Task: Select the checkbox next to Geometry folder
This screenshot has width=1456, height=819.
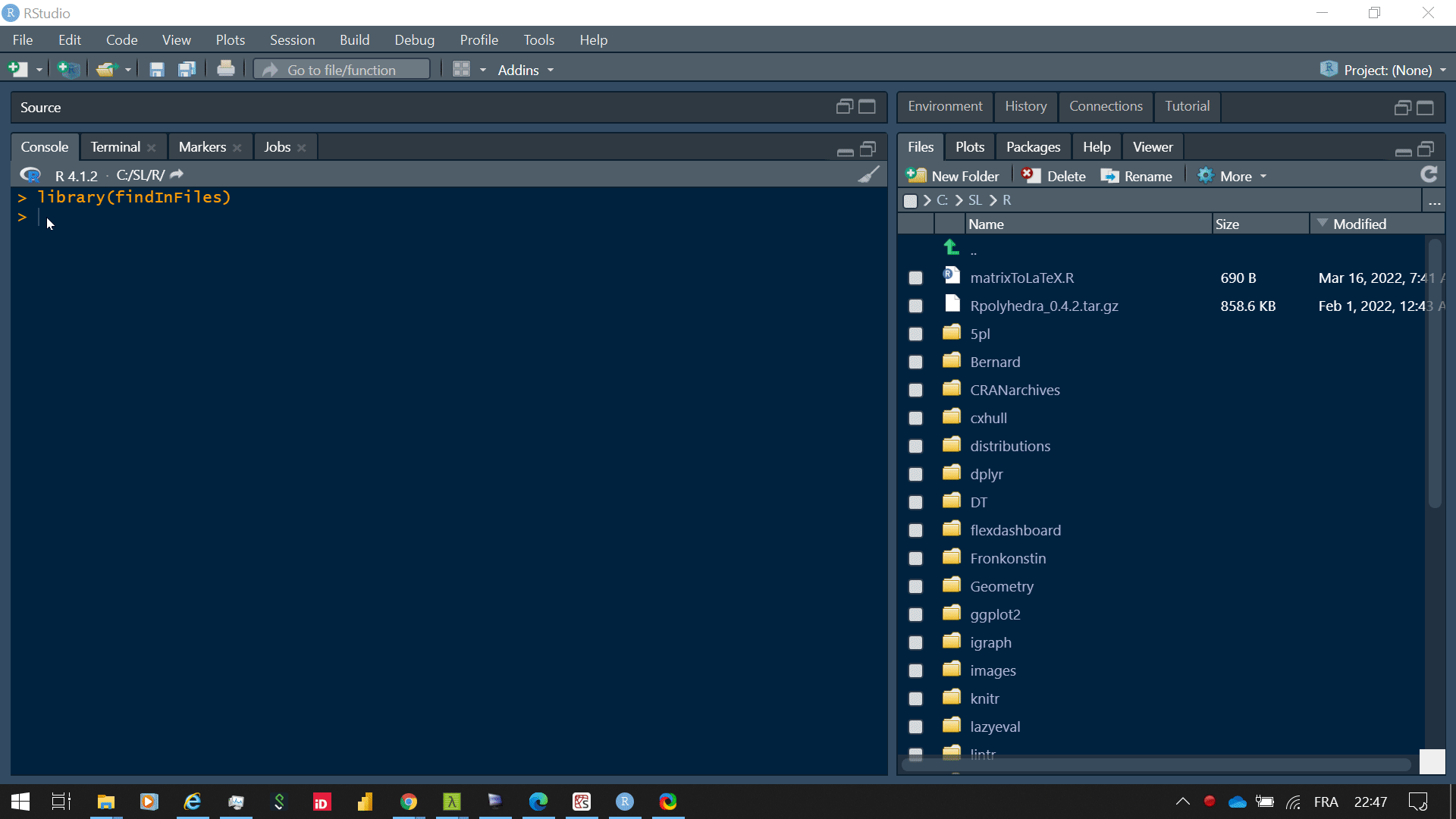Action: tap(915, 587)
